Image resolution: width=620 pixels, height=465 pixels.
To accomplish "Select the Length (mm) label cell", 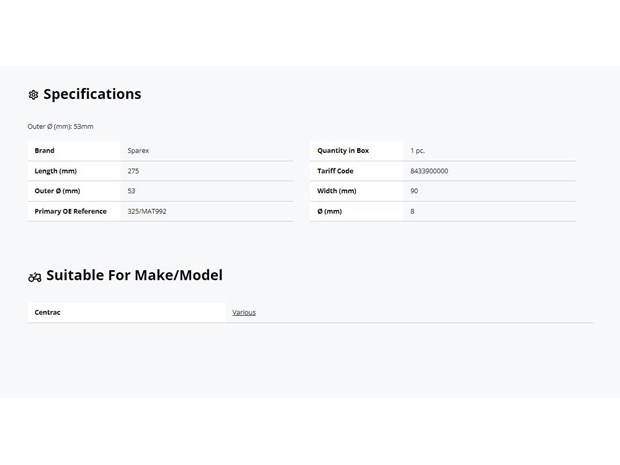I will 74,171.
